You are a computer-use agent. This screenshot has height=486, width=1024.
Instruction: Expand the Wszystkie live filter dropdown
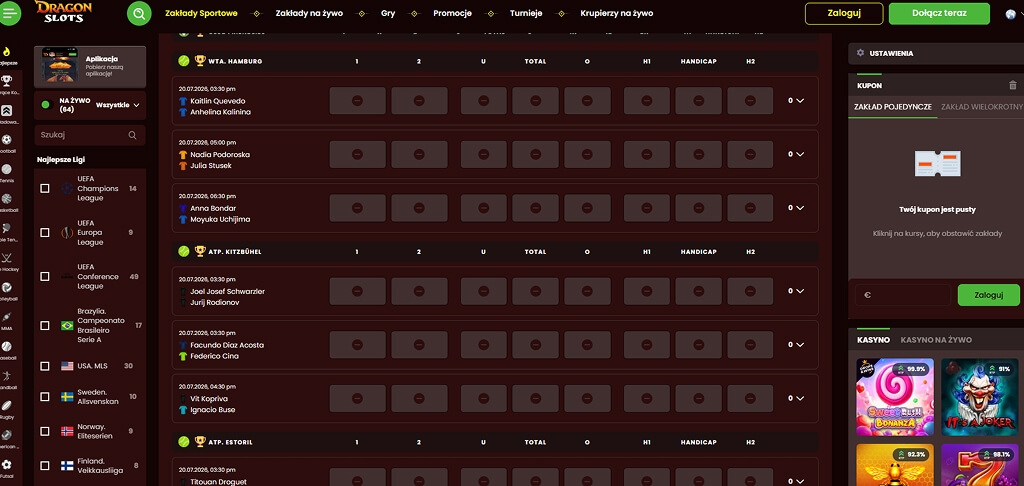tap(118, 105)
